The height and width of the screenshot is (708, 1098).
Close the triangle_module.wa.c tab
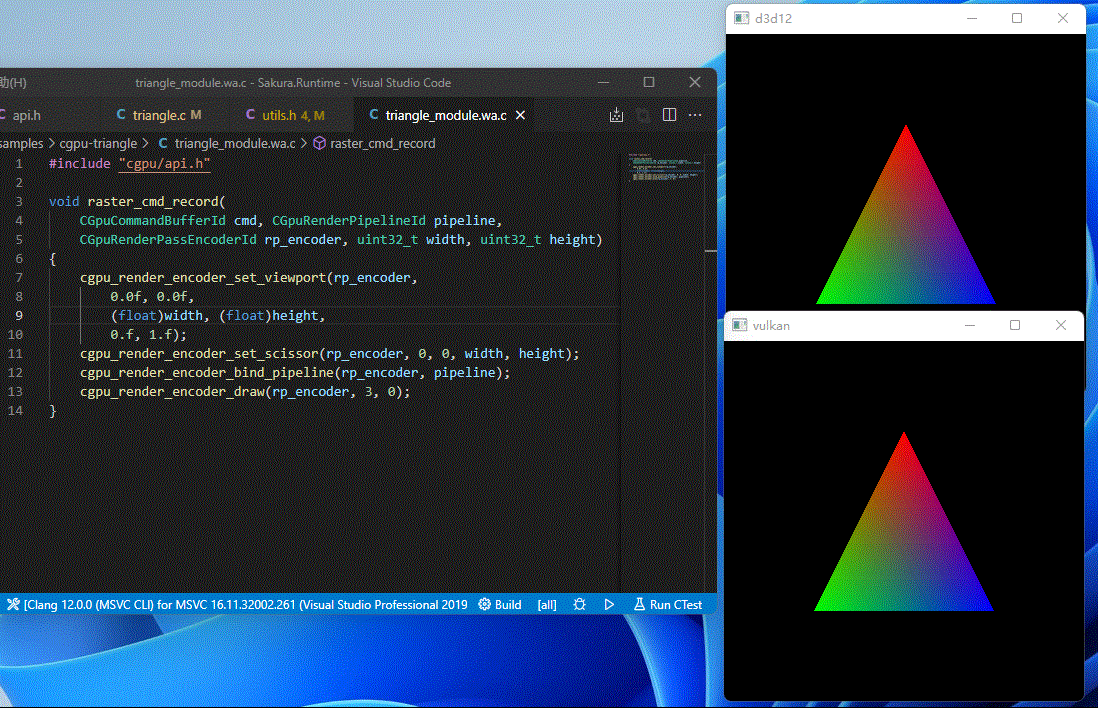[521, 115]
